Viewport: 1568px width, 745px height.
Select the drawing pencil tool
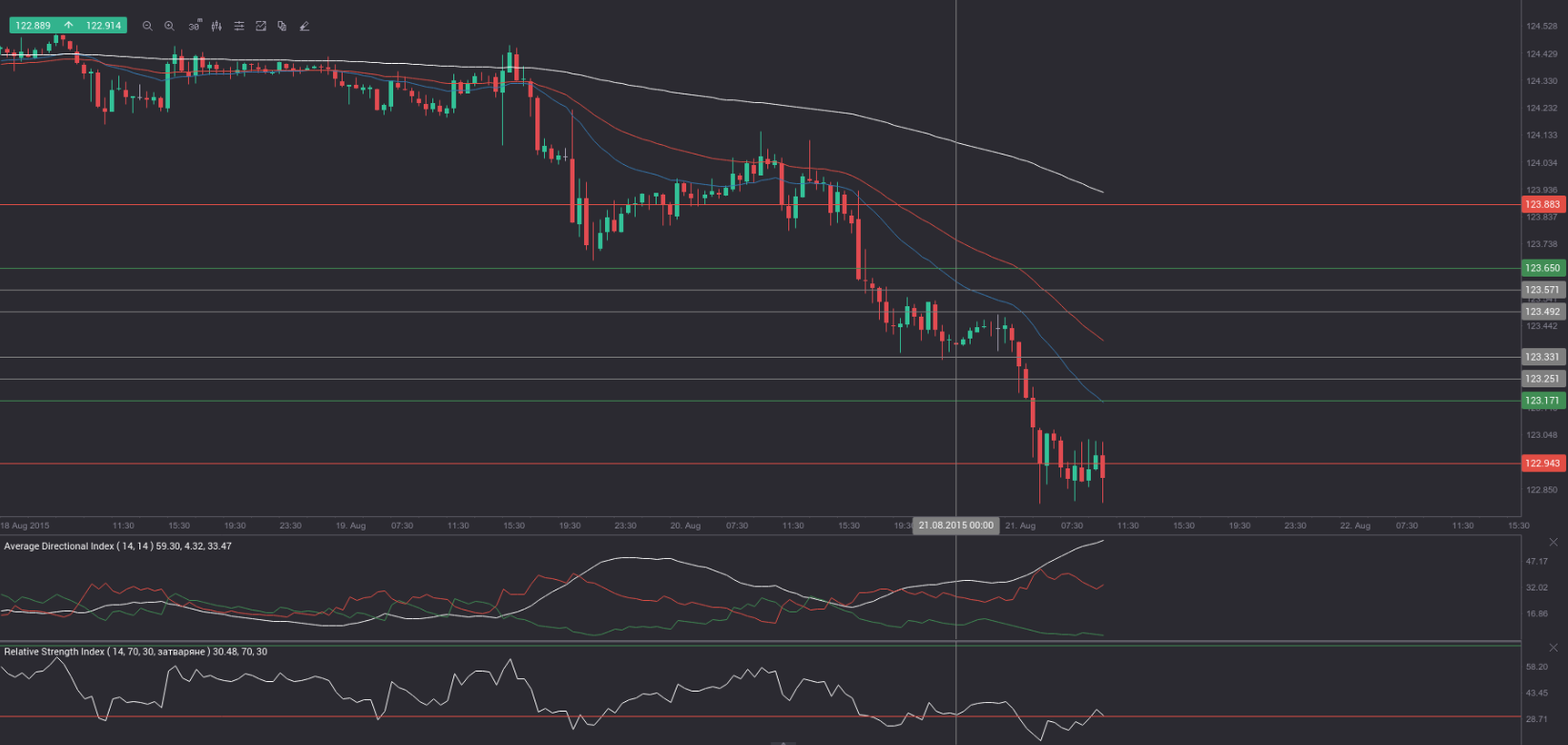point(304,26)
